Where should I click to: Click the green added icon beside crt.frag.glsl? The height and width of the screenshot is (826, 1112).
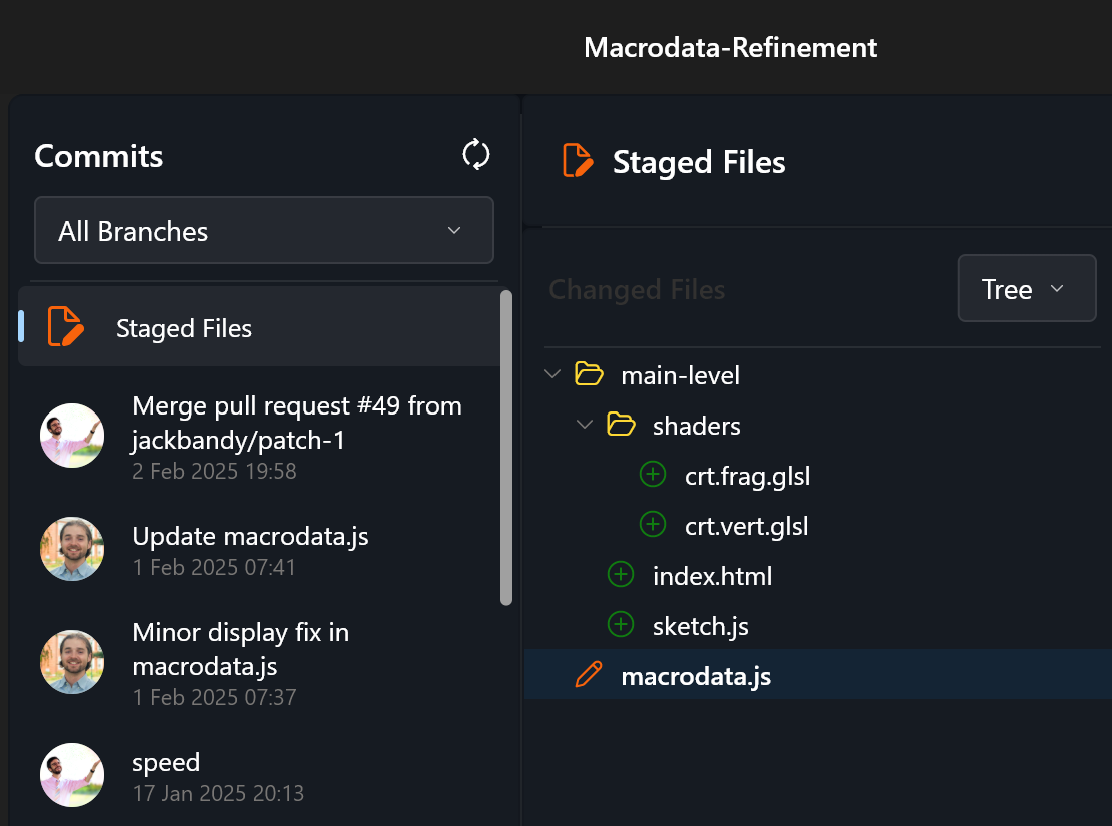click(x=652, y=474)
